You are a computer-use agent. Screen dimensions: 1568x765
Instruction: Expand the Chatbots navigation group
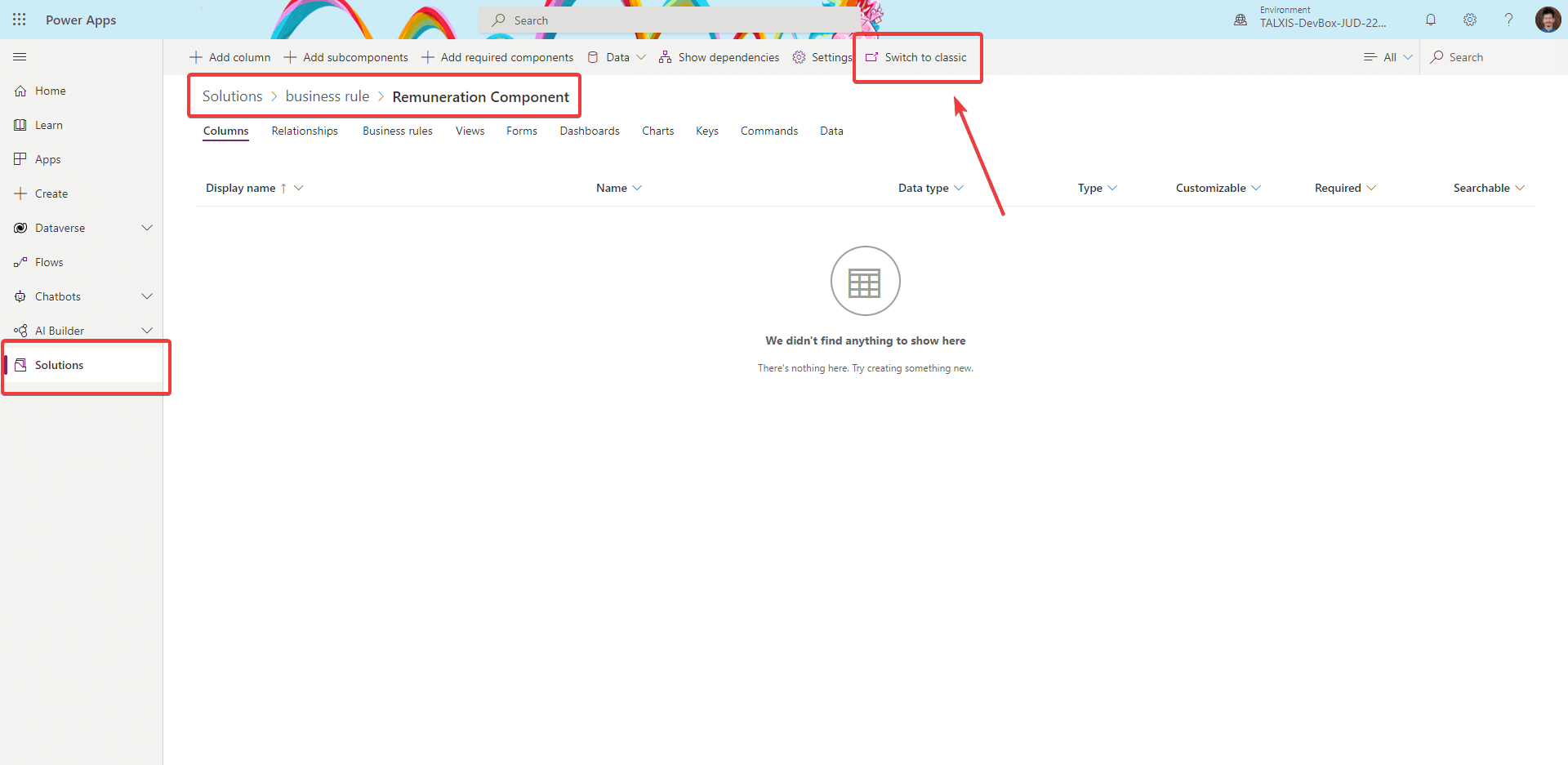tap(147, 296)
